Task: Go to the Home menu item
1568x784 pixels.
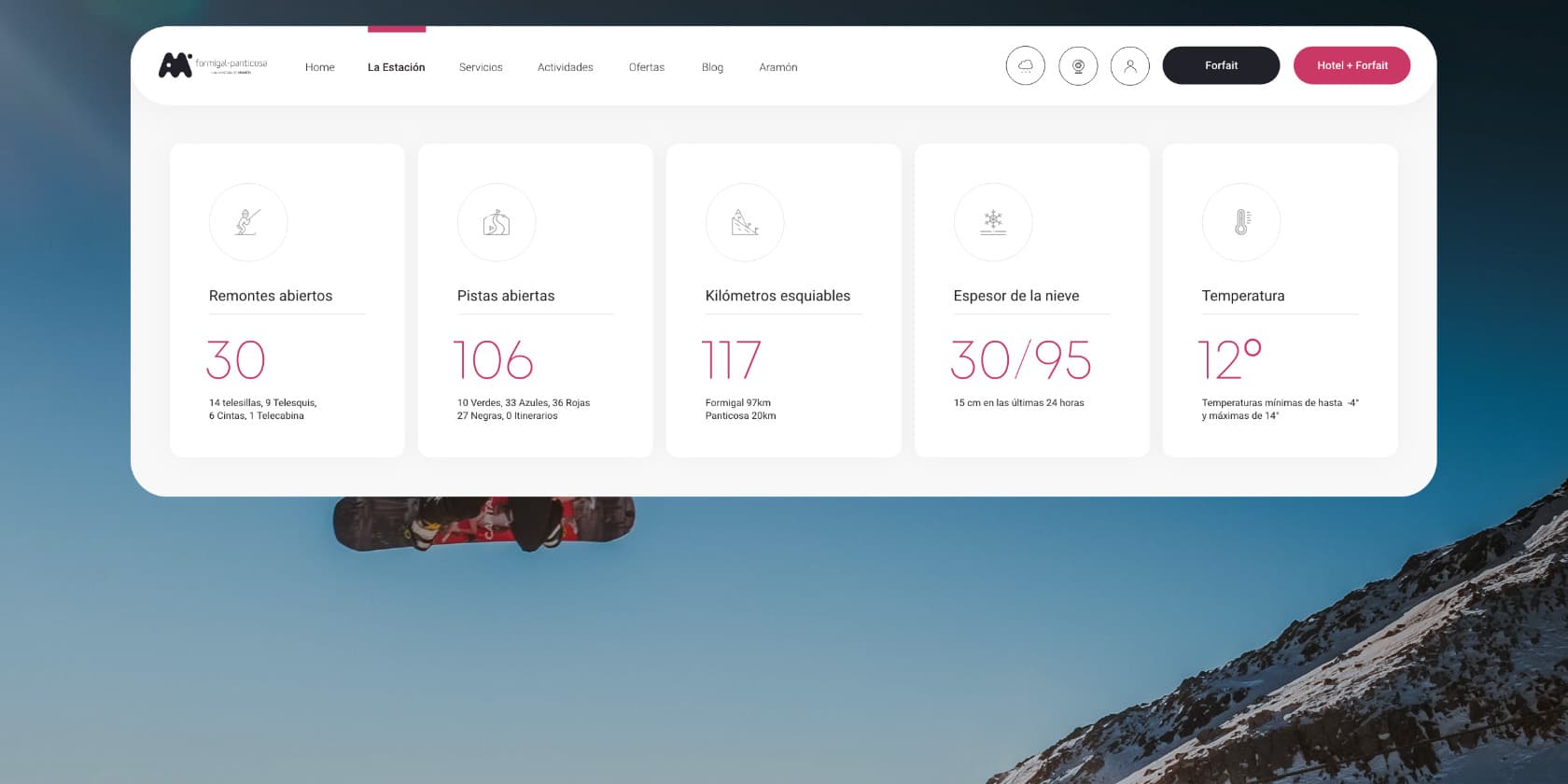Action: tap(319, 67)
